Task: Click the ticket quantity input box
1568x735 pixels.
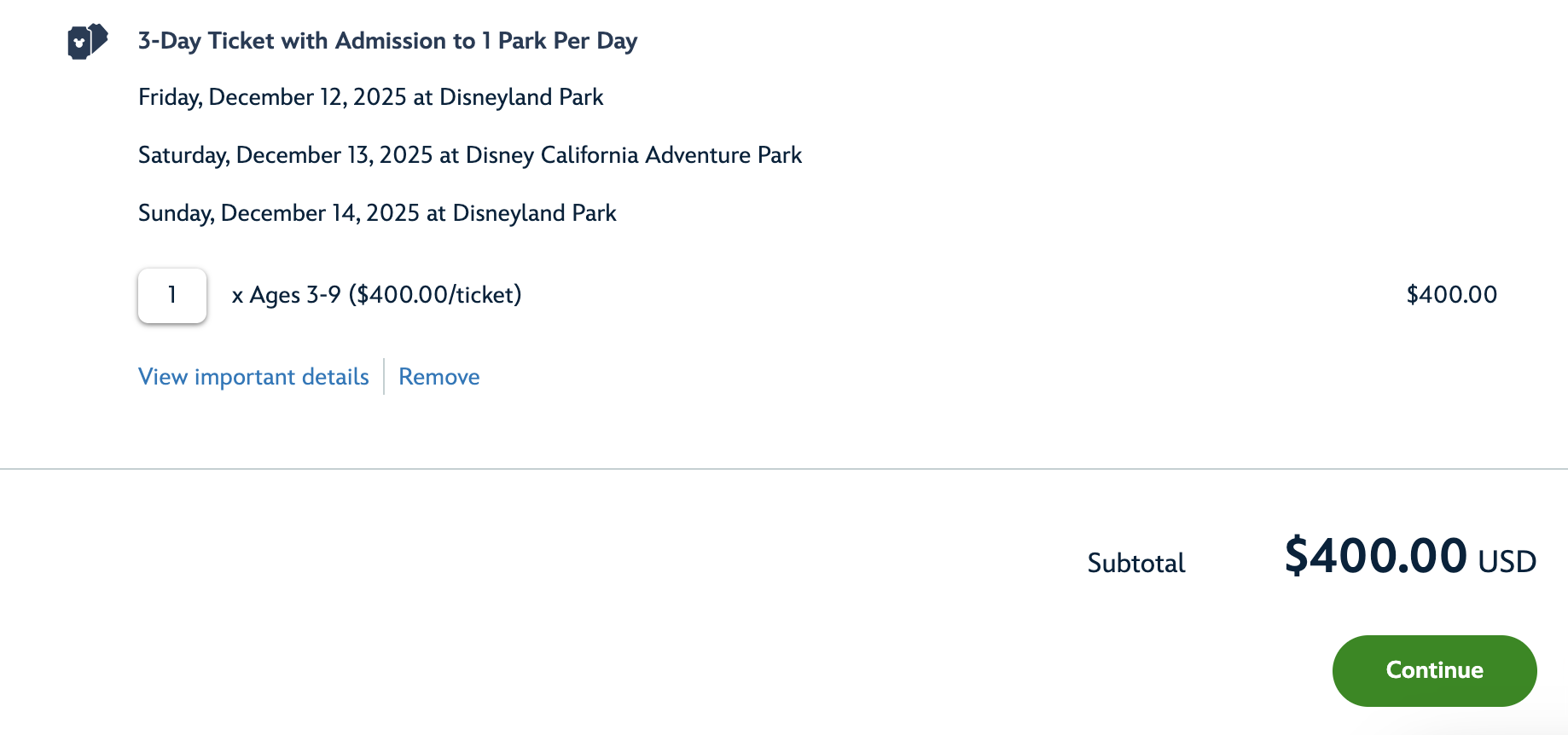Action: coord(172,295)
